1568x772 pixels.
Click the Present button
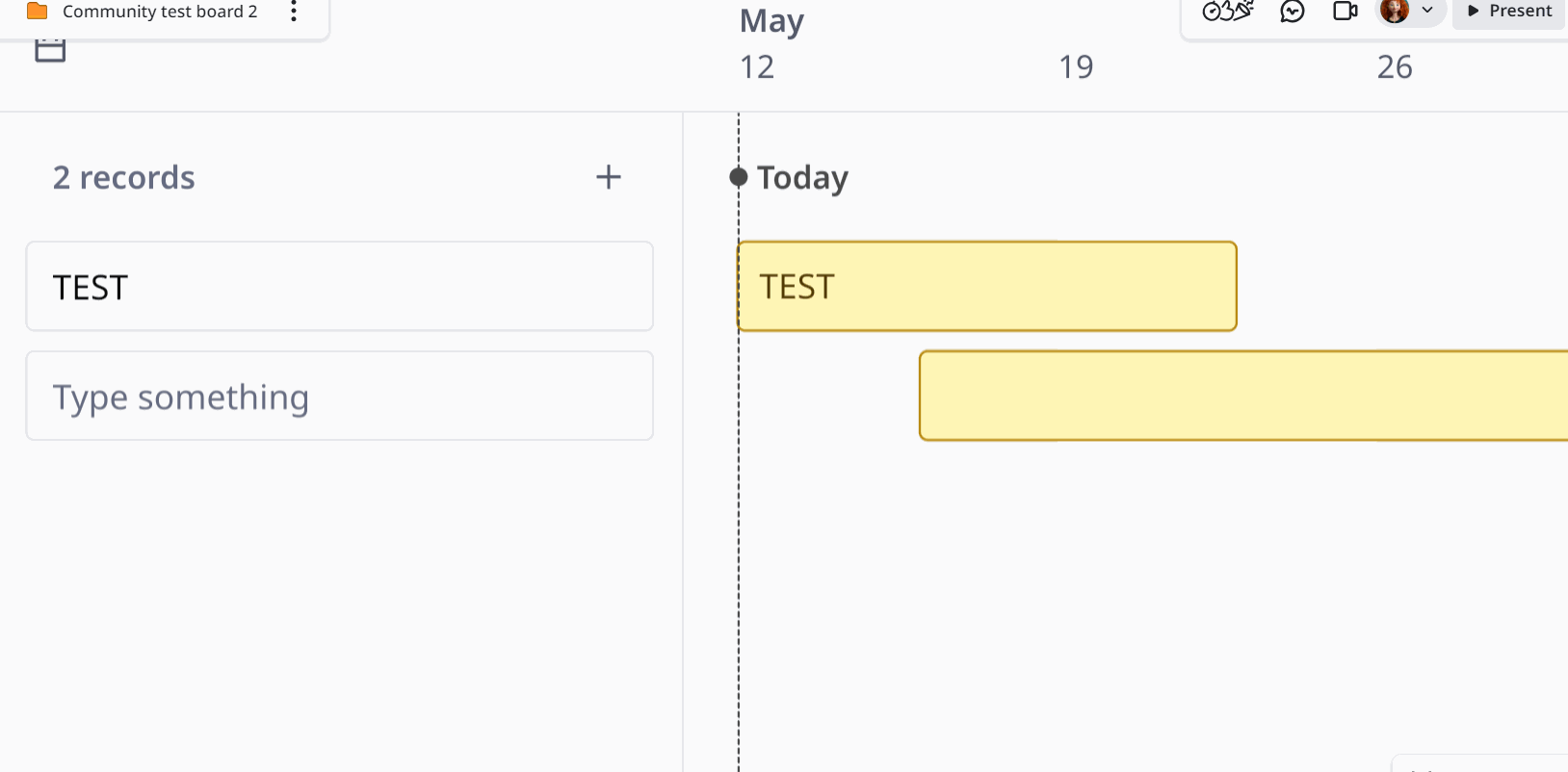click(x=1509, y=12)
